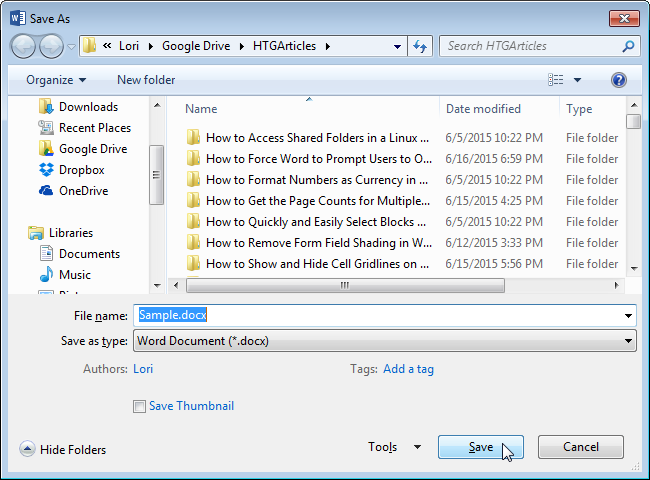Open recent locations arrow beside Forward
The height and width of the screenshot is (480, 650).
tap(72, 47)
